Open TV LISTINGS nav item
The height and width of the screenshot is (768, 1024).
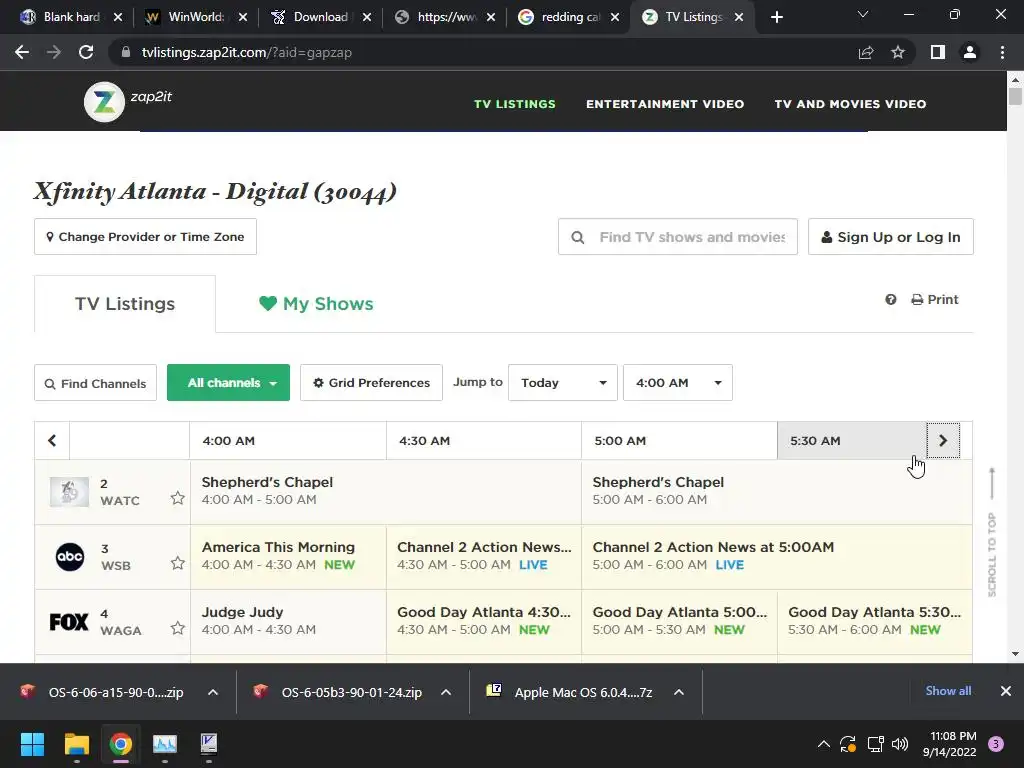(515, 104)
